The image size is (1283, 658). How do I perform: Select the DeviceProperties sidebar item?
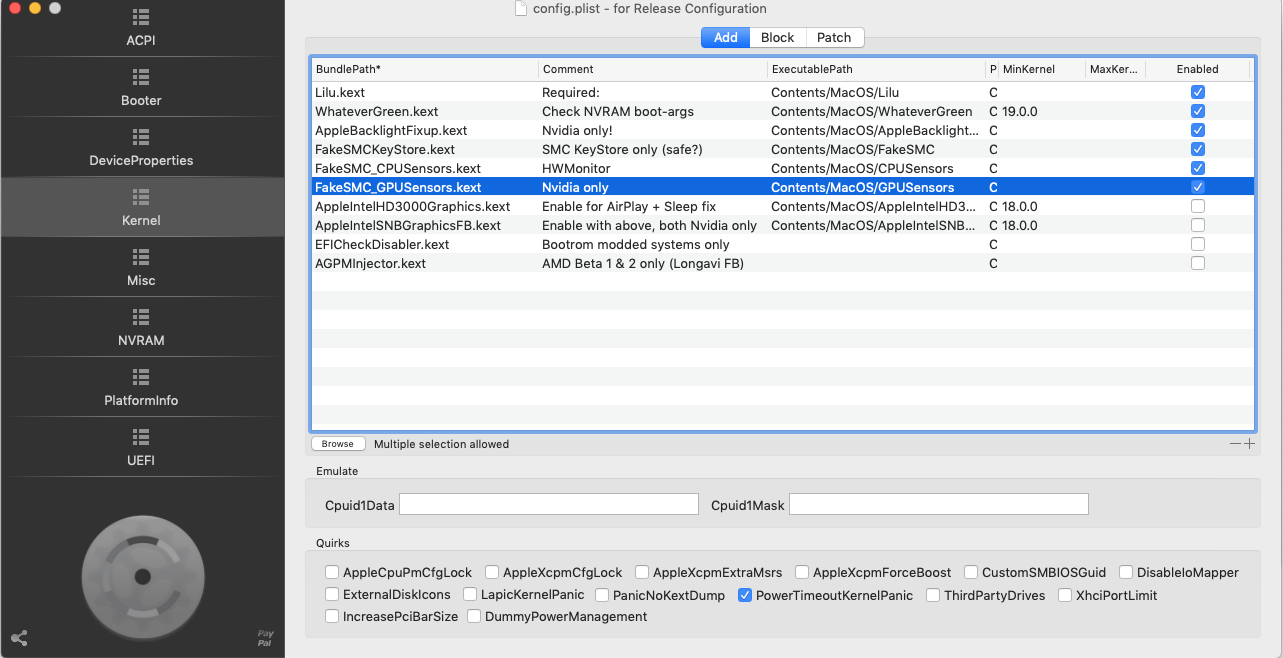pos(141,148)
